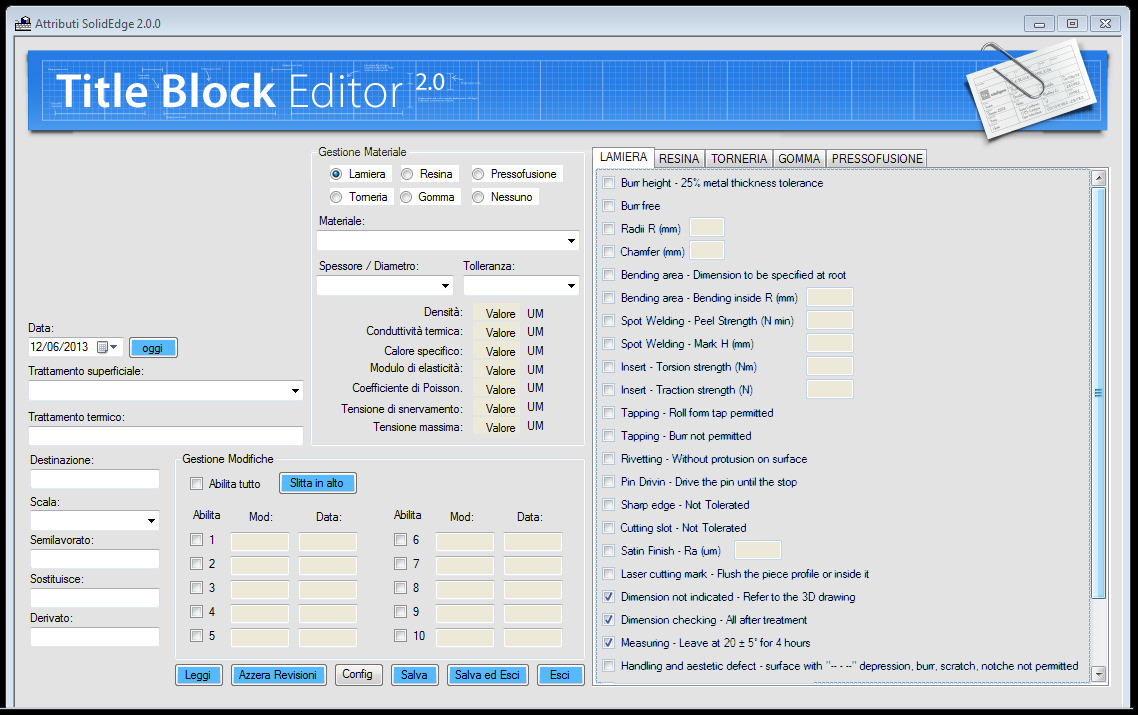Screen dimensions: 1138x715
Task: Click the checklist scroll up arrow
Action: coord(1098,178)
